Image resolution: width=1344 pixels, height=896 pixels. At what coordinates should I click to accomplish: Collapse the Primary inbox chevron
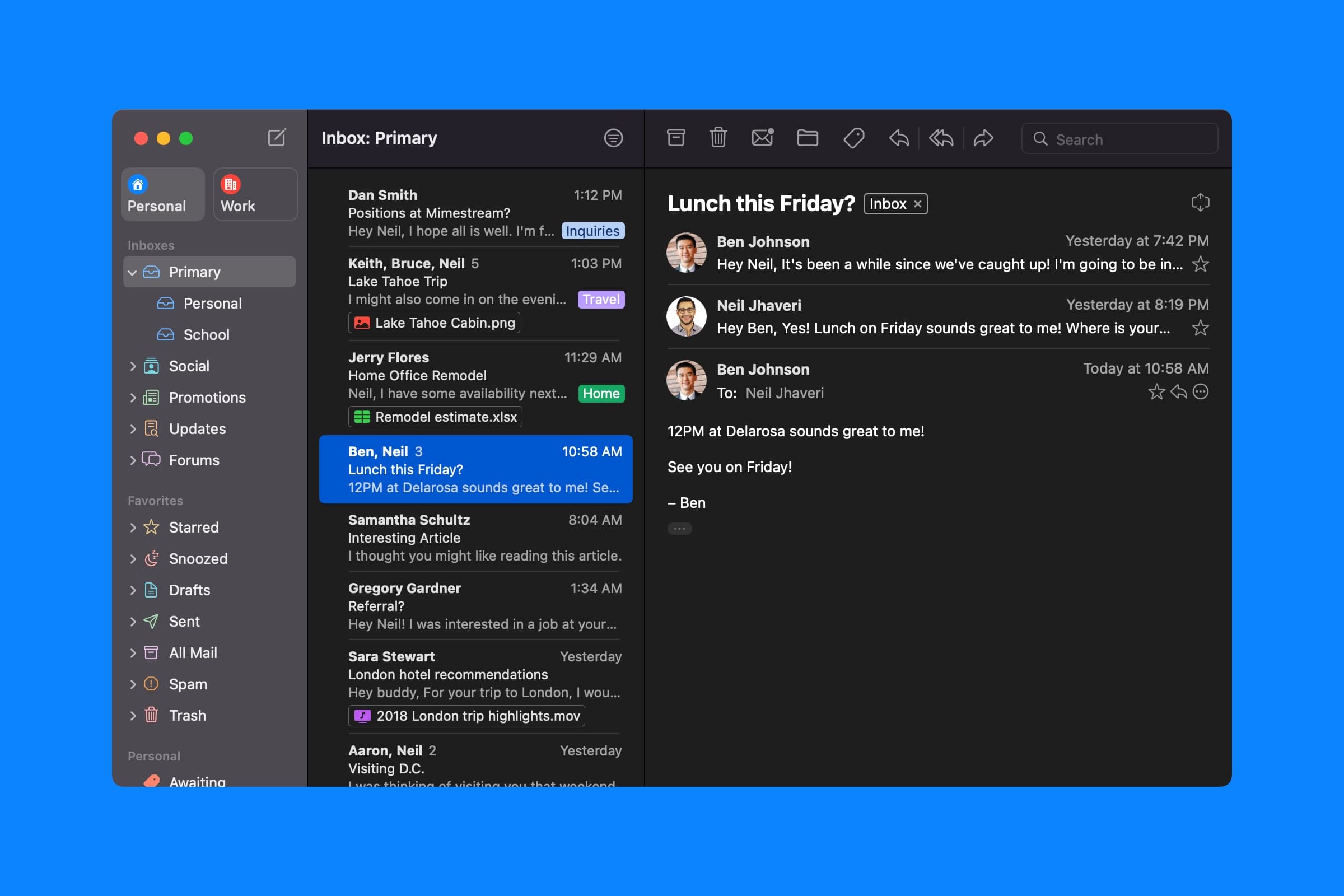click(133, 273)
